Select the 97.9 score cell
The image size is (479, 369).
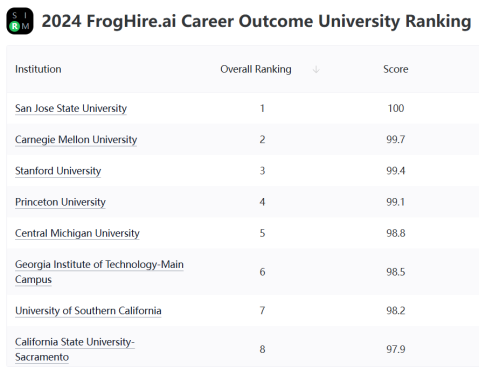[396, 349]
